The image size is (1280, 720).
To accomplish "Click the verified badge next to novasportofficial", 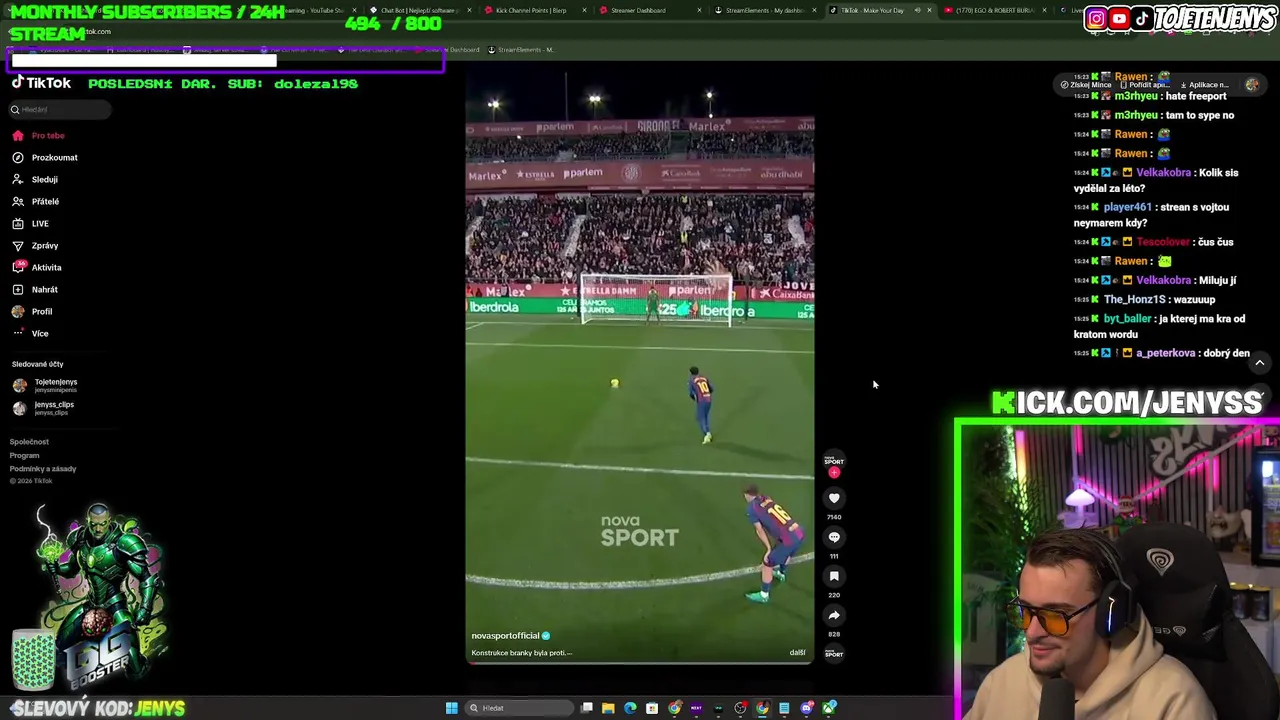I will 546,635.
